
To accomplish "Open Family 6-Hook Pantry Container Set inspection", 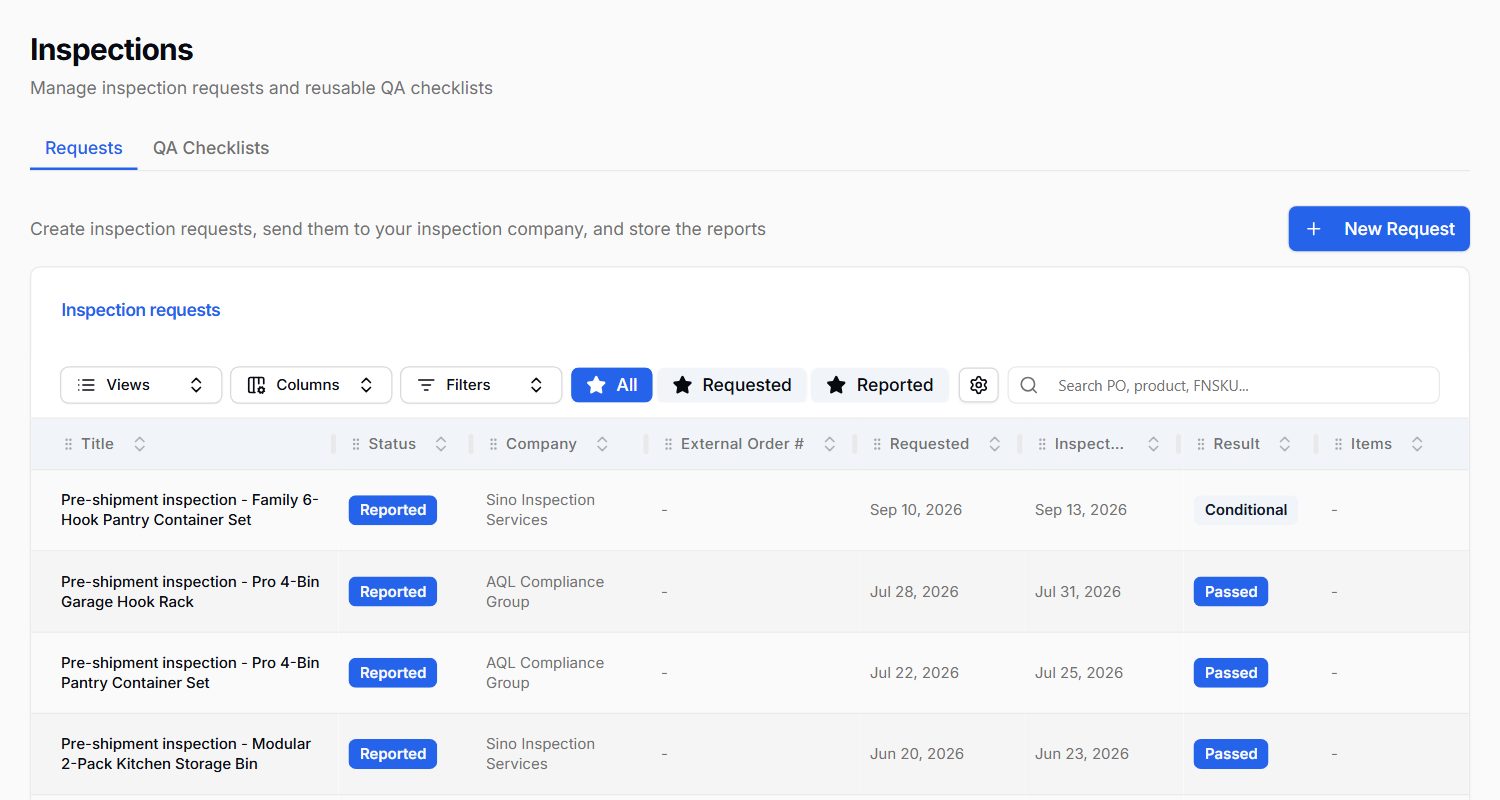I will [190, 510].
